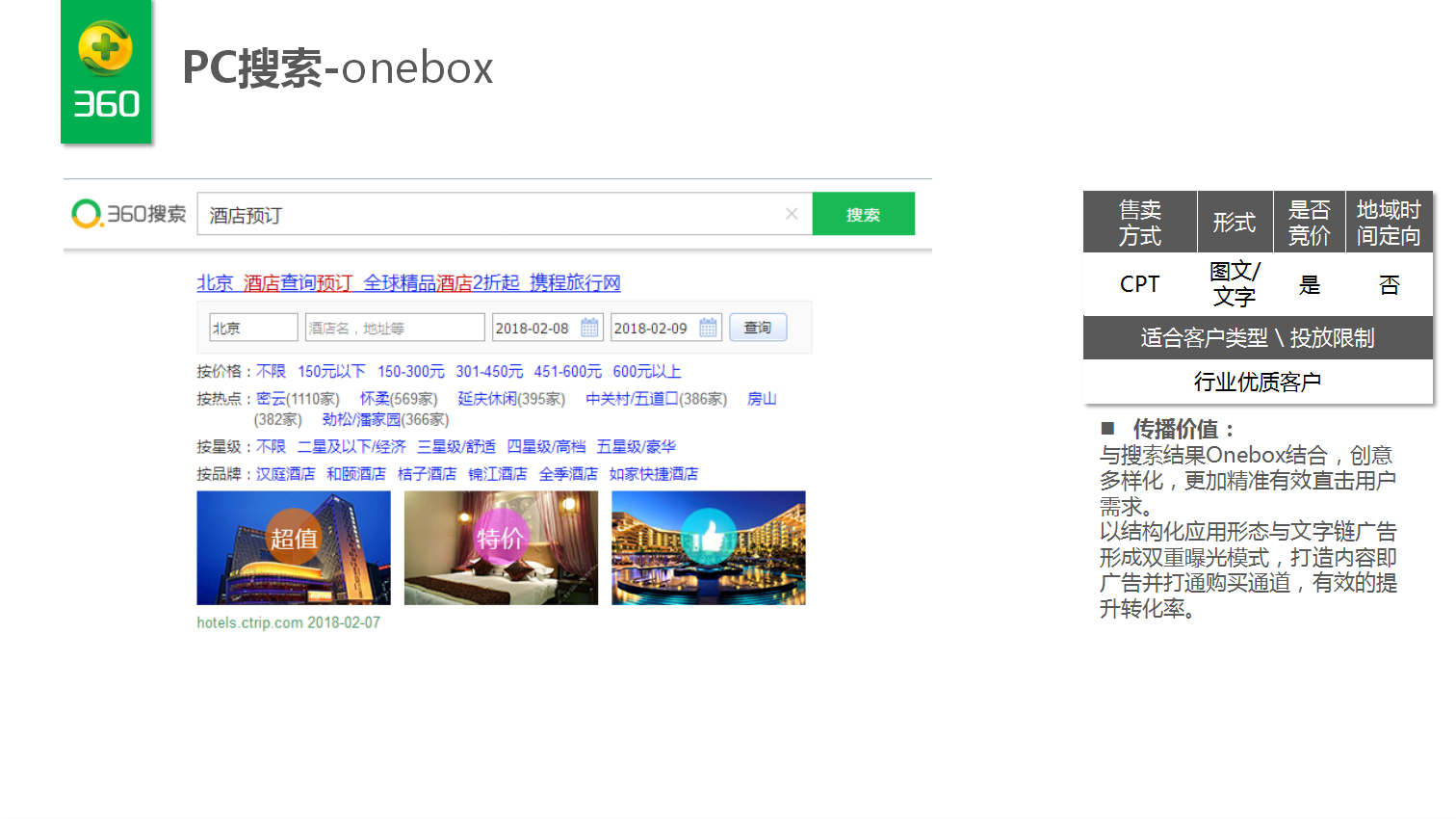Select star rating 二星及以下/经济

(x=351, y=447)
